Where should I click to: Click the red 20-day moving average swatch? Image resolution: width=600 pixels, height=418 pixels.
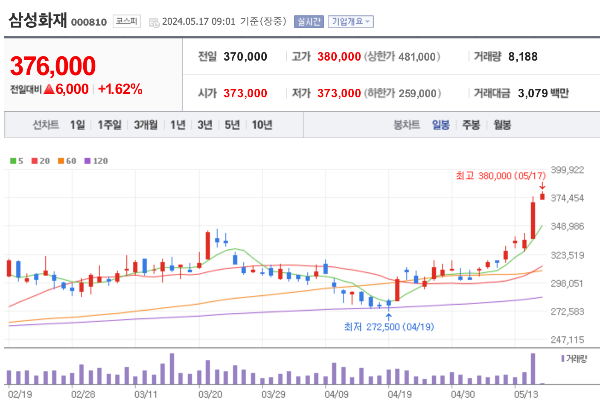(34, 161)
